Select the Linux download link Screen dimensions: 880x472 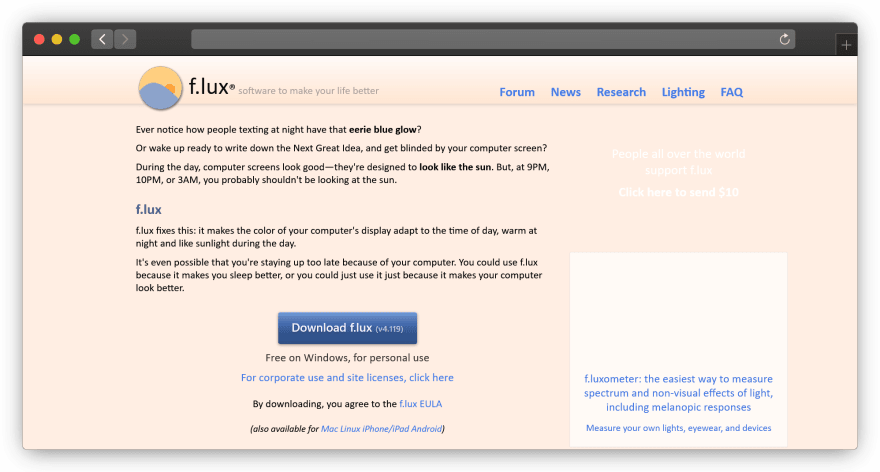(350, 429)
